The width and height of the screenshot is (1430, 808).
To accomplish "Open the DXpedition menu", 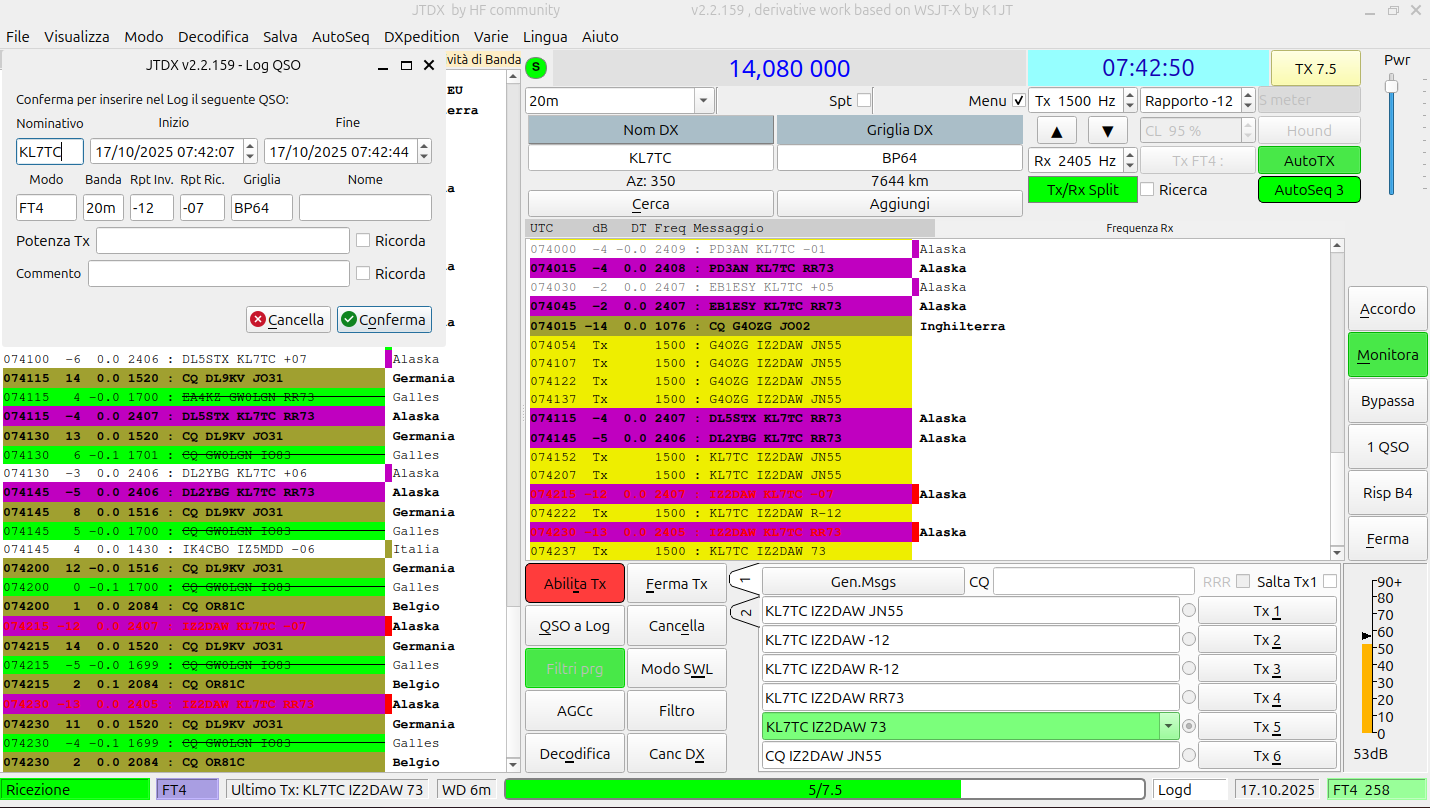I will (x=422, y=36).
